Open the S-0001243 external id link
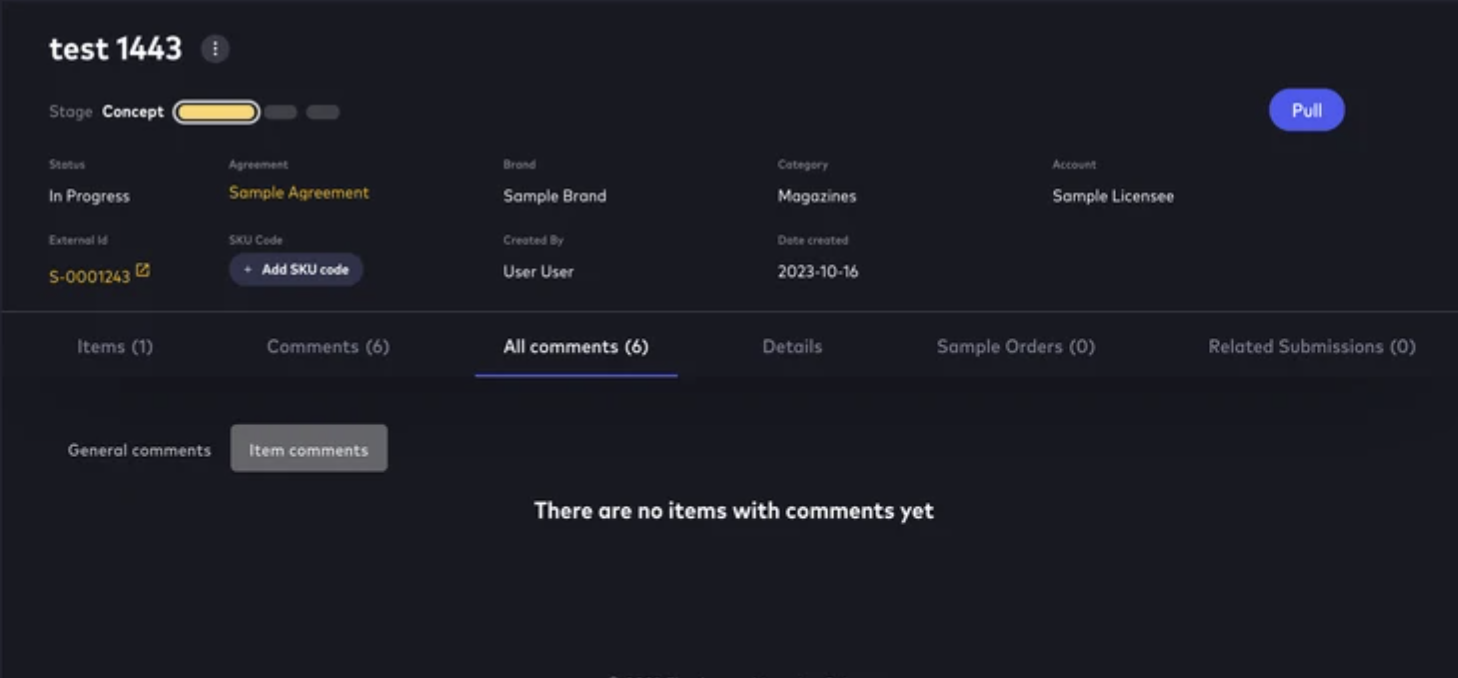The image size is (1458, 678). (89, 276)
